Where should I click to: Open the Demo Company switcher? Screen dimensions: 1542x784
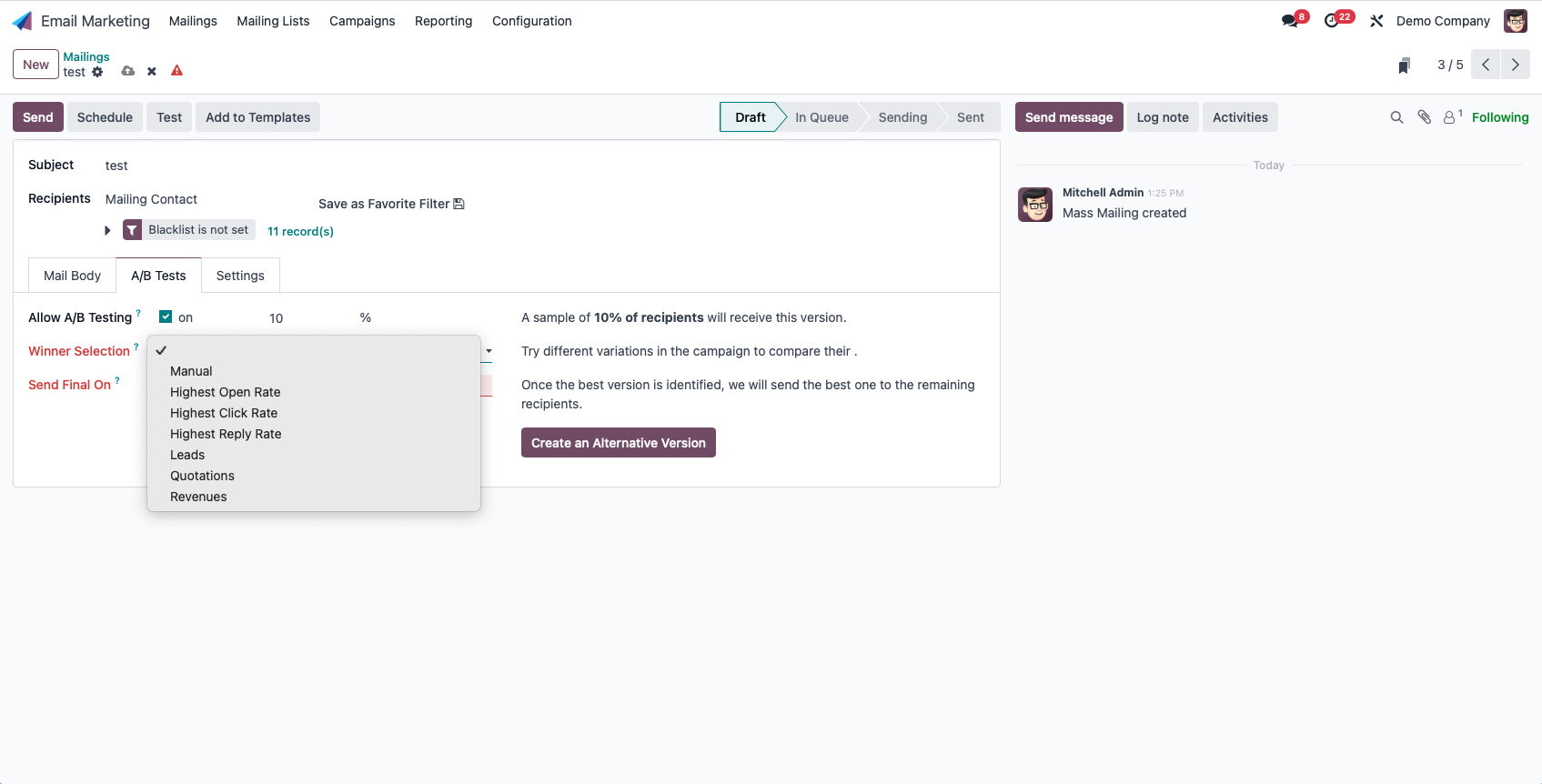point(1443,21)
